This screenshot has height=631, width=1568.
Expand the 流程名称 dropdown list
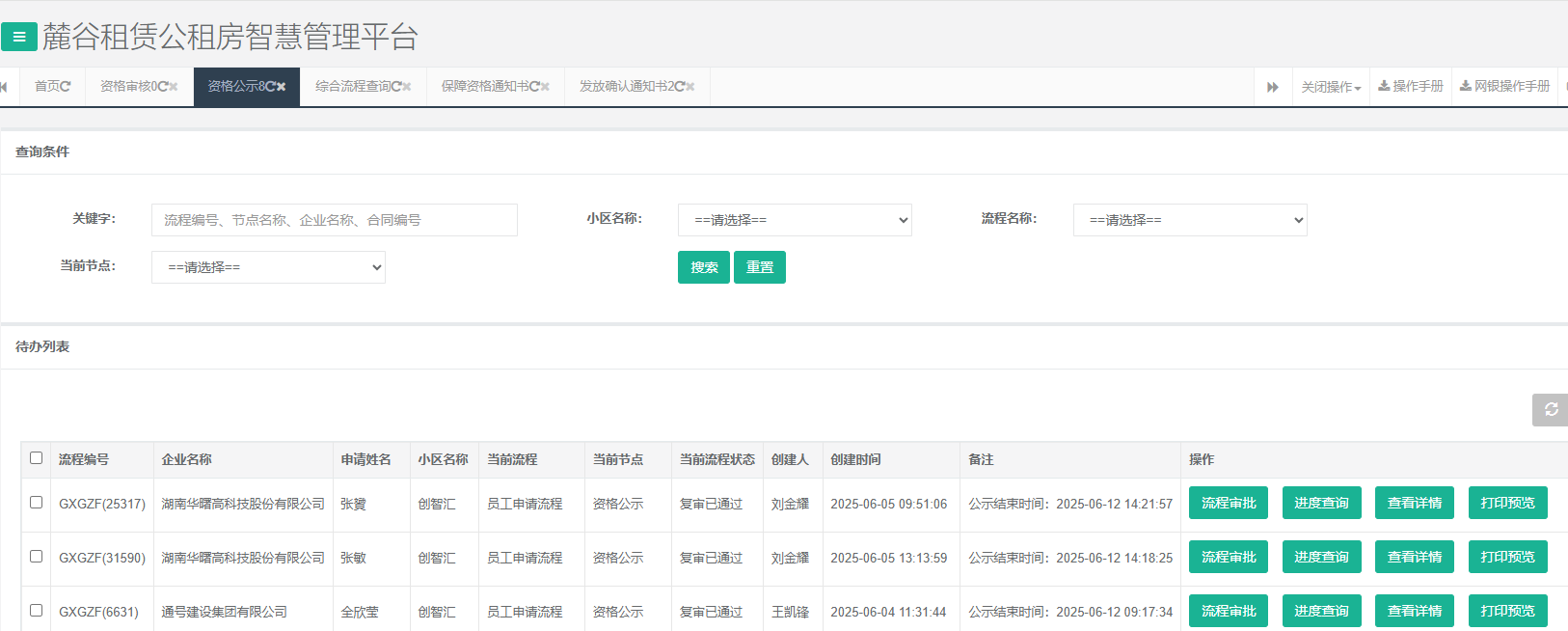(x=1189, y=220)
